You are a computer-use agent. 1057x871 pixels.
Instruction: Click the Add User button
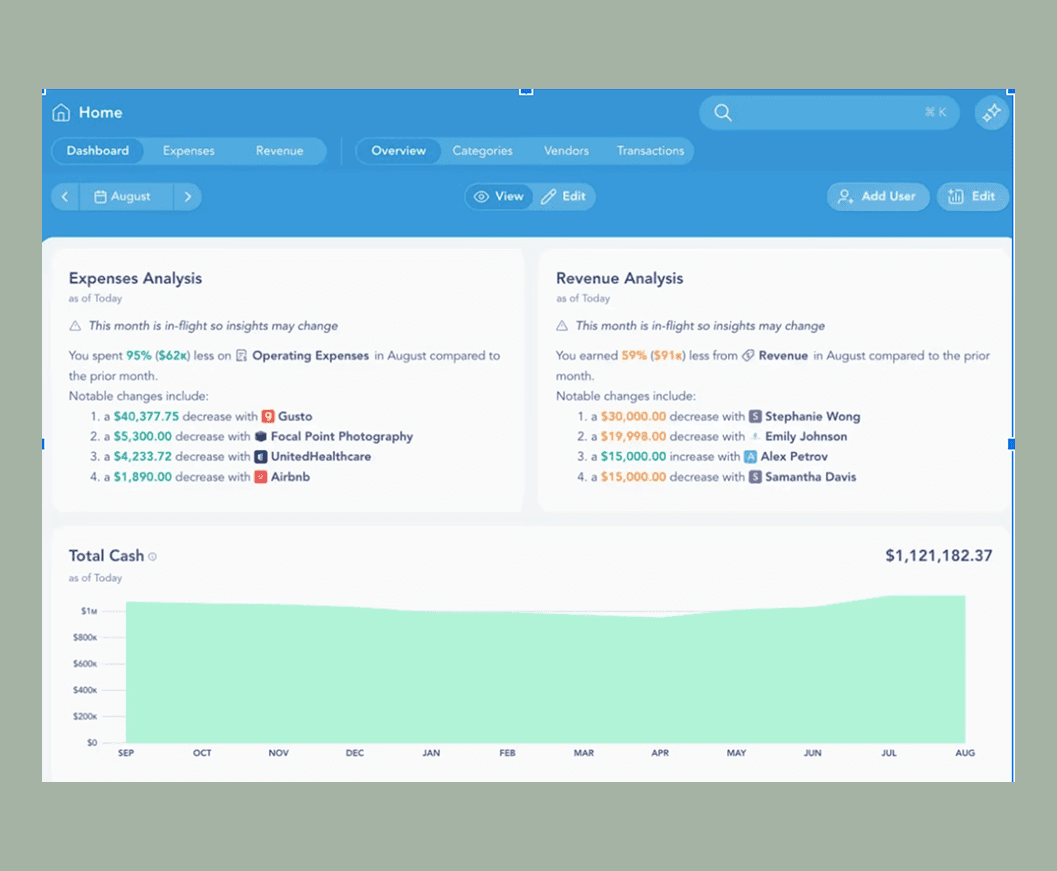pos(877,196)
